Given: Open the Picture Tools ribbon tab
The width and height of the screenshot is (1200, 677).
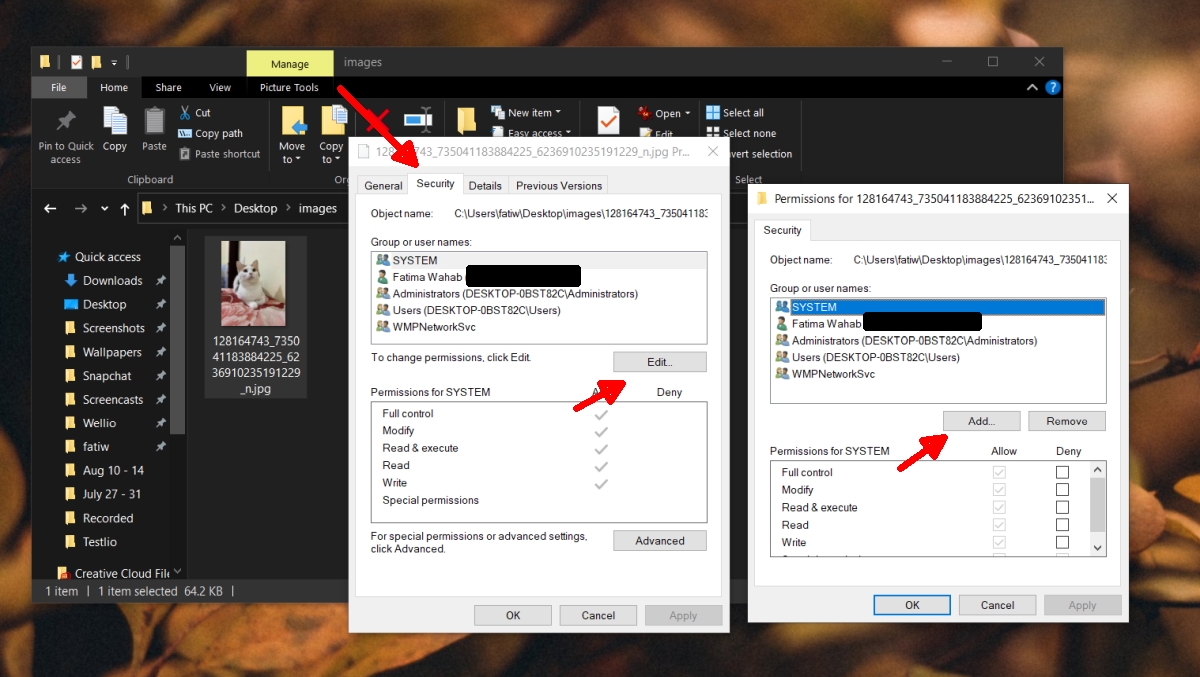Looking at the screenshot, I should tap(289, 87).
